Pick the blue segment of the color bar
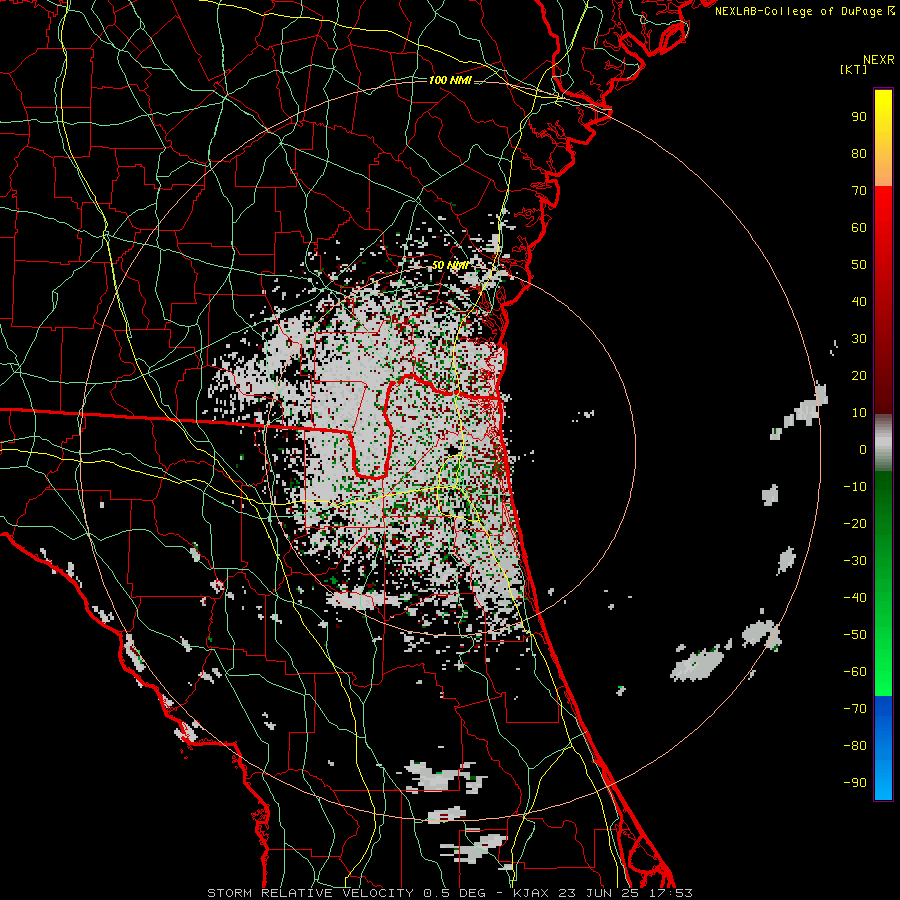The image size is (900, 900). coord(883,747)
